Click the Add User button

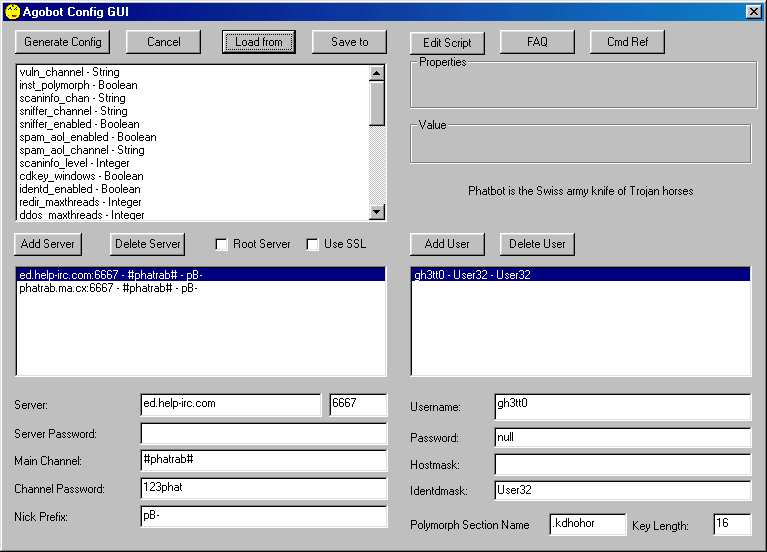(447, 244)
